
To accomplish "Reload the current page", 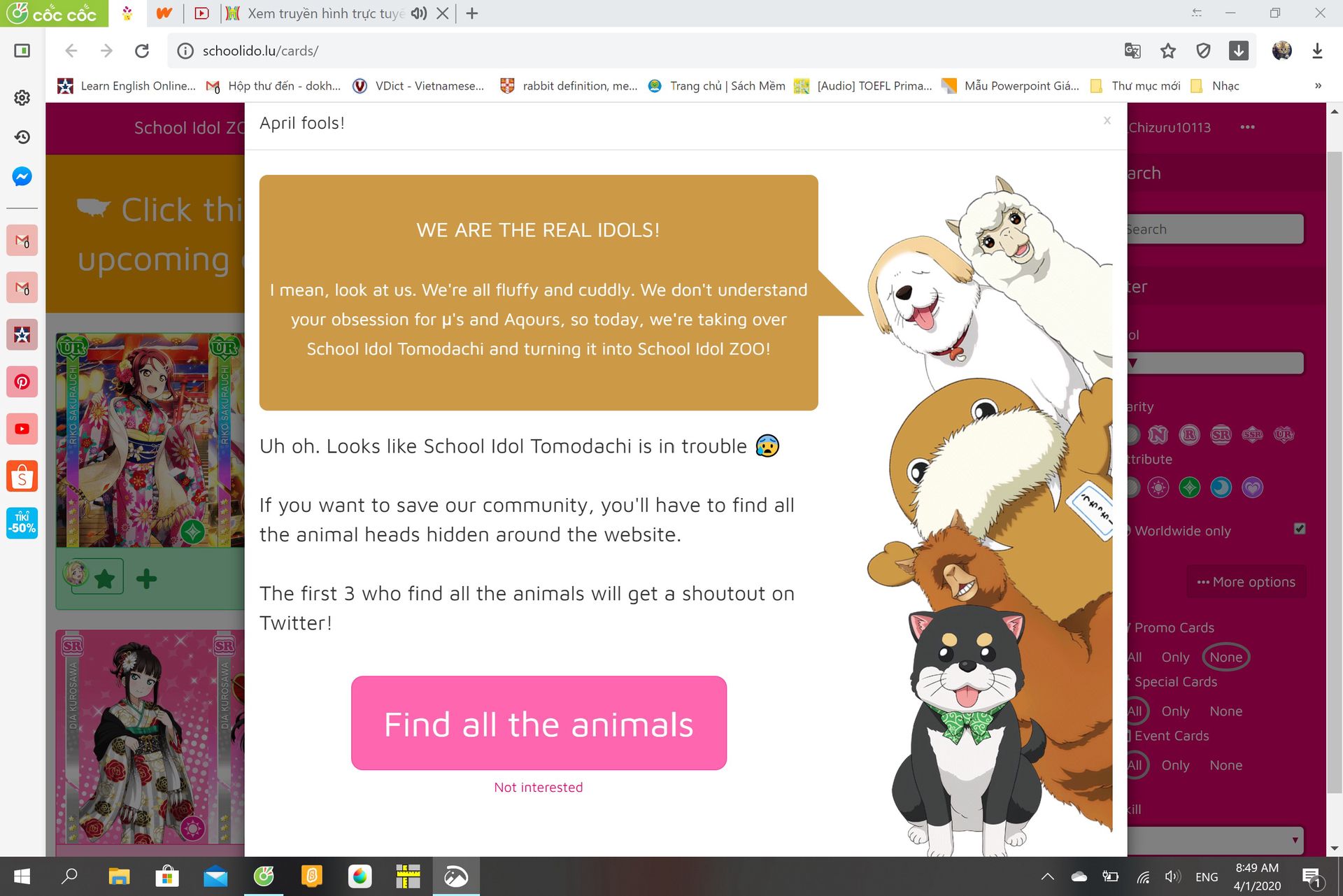I will click(142, 51).
